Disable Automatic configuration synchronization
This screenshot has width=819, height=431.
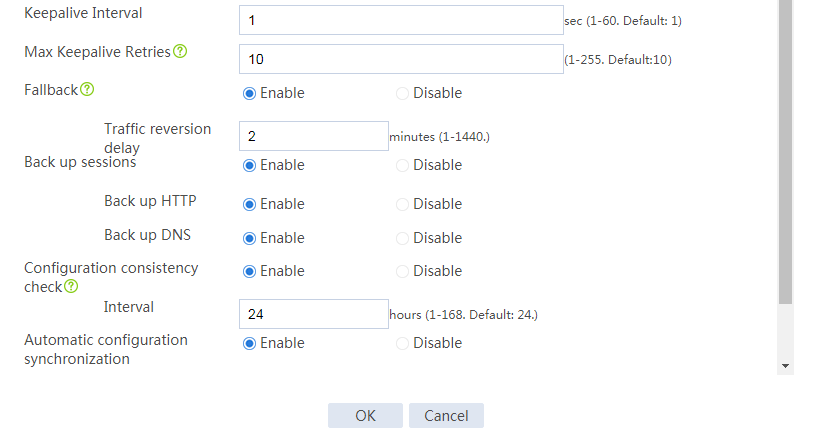402,343
